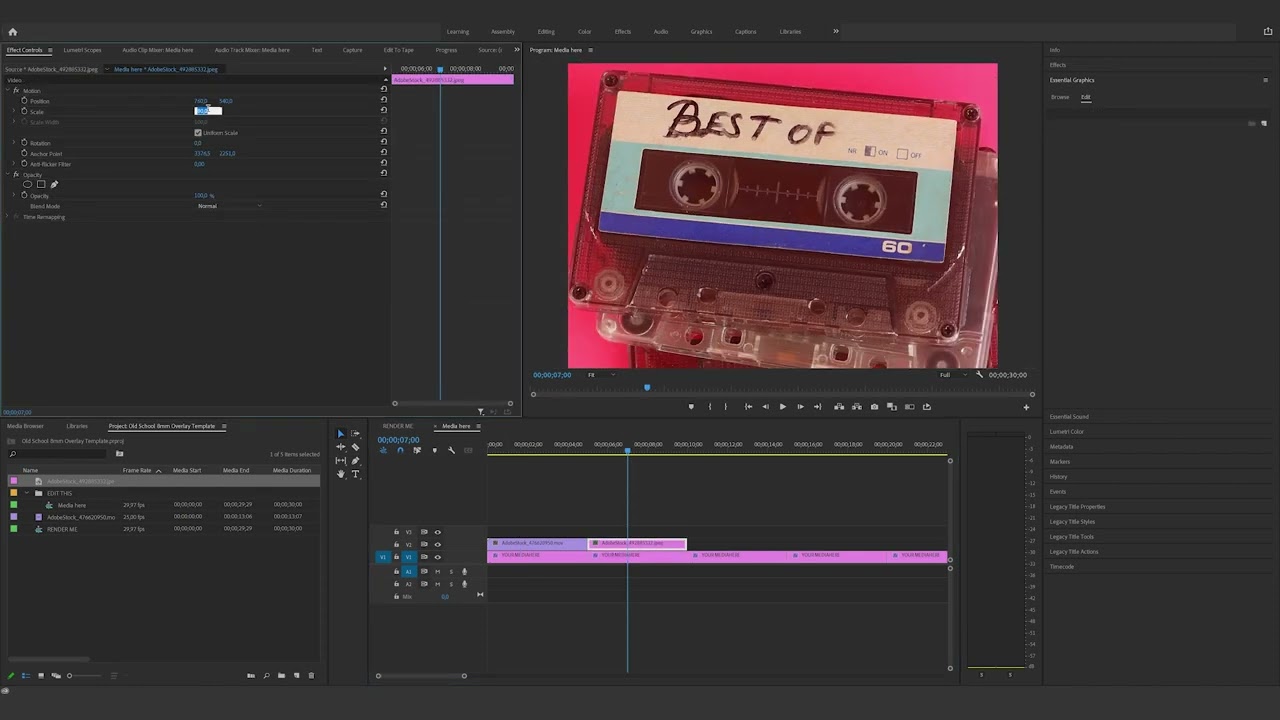Open the Media Browser tab
This screenshot has height=720, width=1280.
[25, 426]
